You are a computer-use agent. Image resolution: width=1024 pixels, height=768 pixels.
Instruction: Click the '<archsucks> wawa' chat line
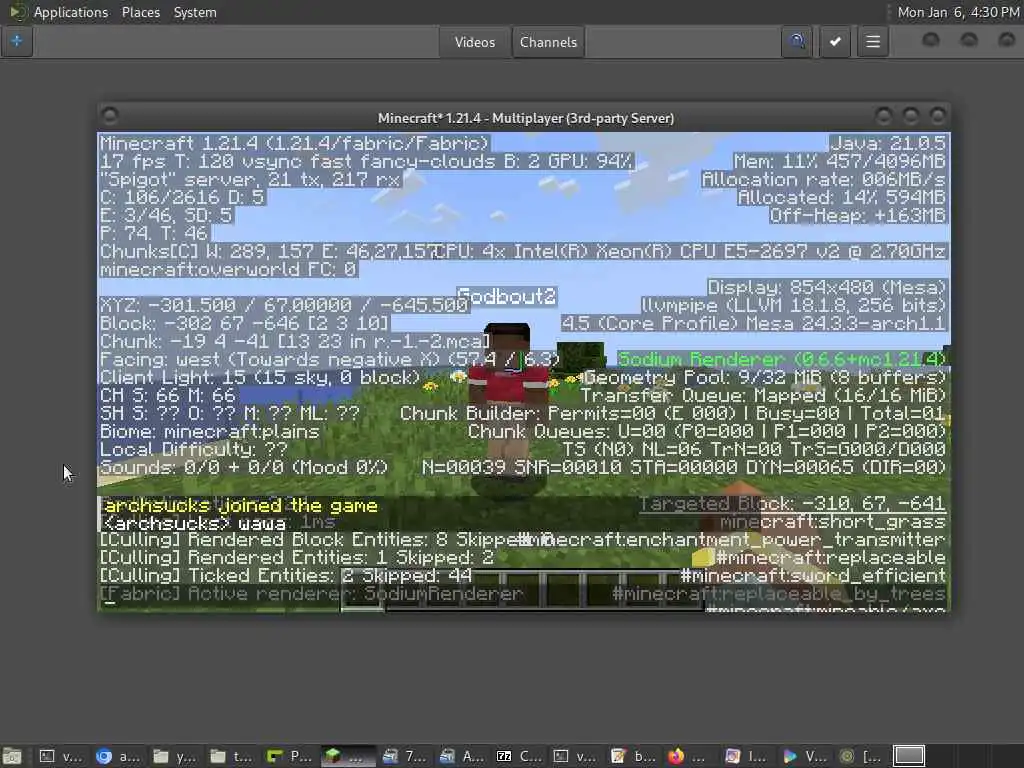194,523
